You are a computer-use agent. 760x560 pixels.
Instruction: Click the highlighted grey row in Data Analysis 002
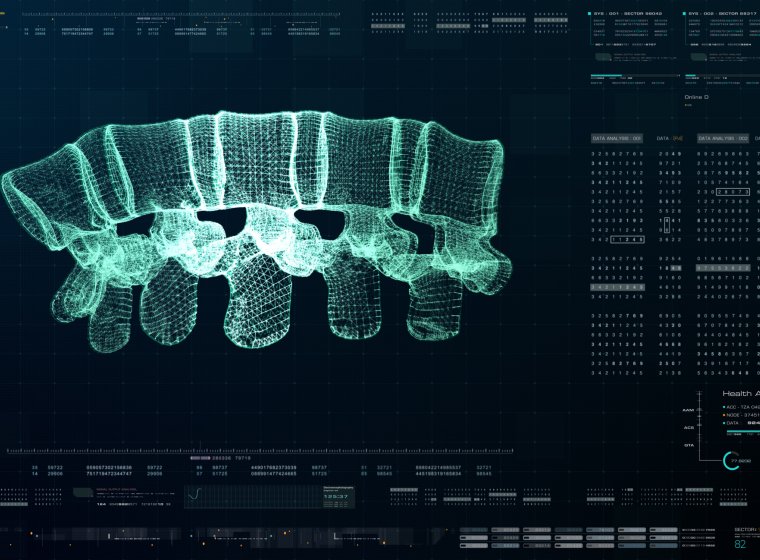[x=724, y=268]
